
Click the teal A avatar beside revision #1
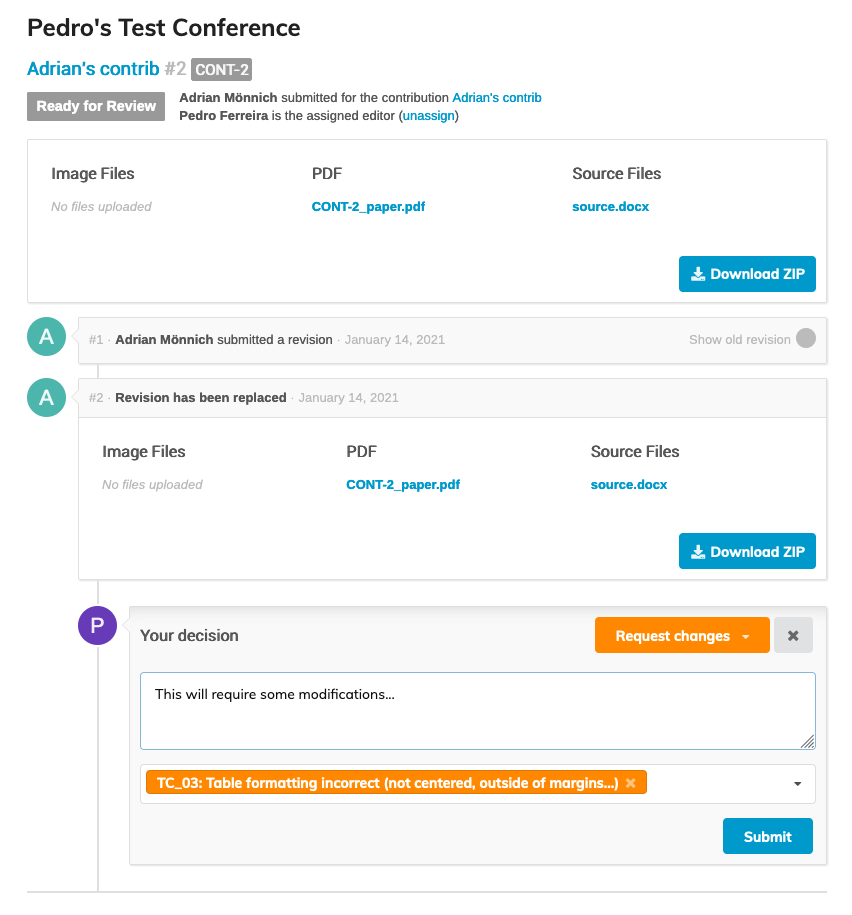[x=46, y=337]
